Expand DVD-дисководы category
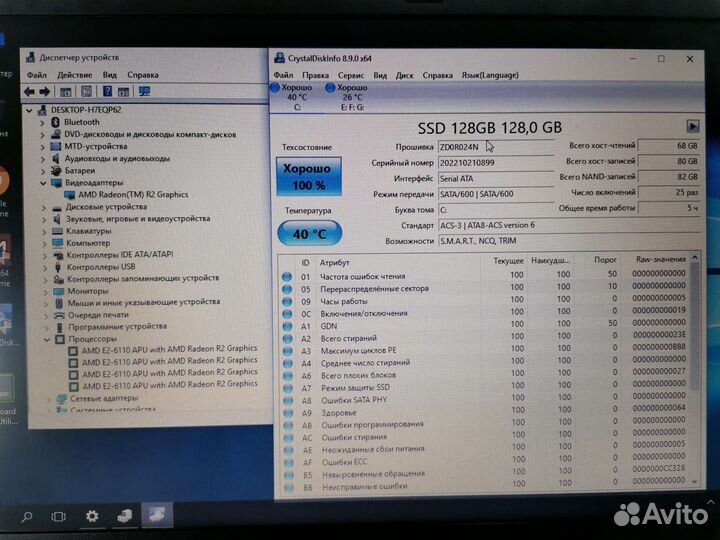720x540 pixels. (42, 135)
